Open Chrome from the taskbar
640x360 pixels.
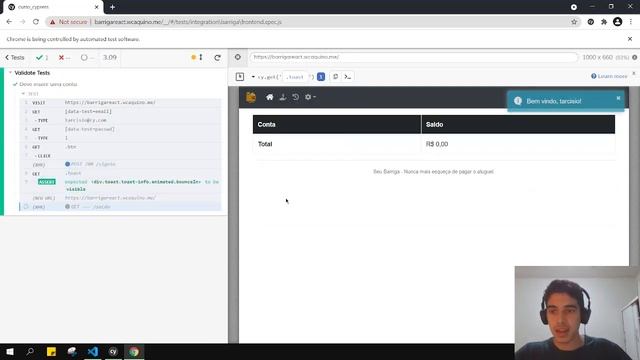point(134,351)
